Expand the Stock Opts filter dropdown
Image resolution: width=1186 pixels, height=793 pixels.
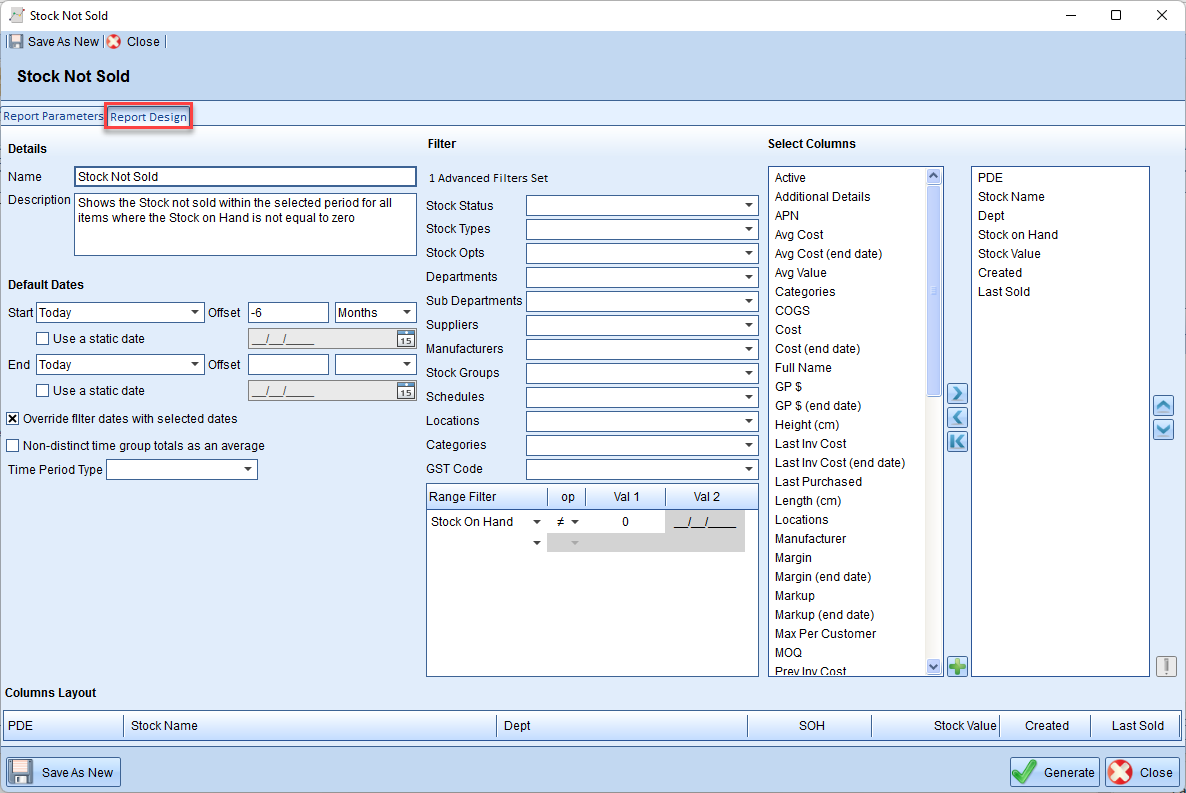click(749, 253)
